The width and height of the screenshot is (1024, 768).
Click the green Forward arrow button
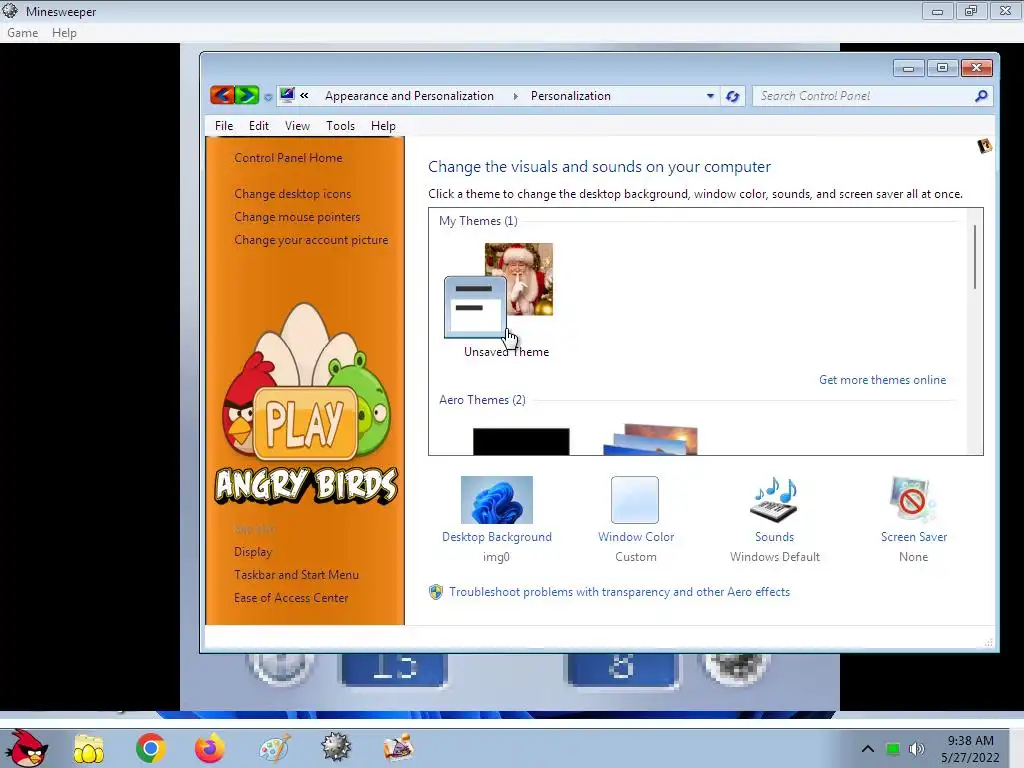pyautogui.click(x=247, y=95)
